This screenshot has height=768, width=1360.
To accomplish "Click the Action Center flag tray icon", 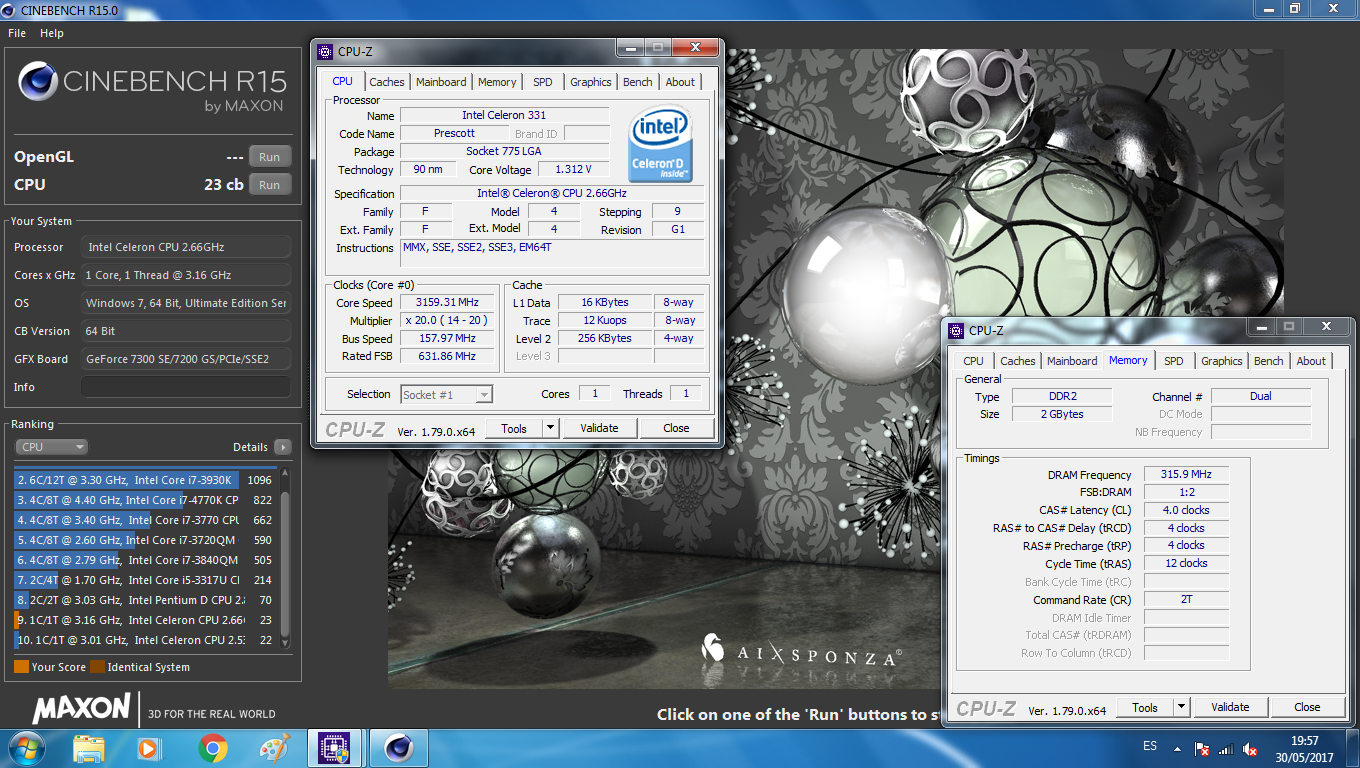I will [x=1204, y=749].
